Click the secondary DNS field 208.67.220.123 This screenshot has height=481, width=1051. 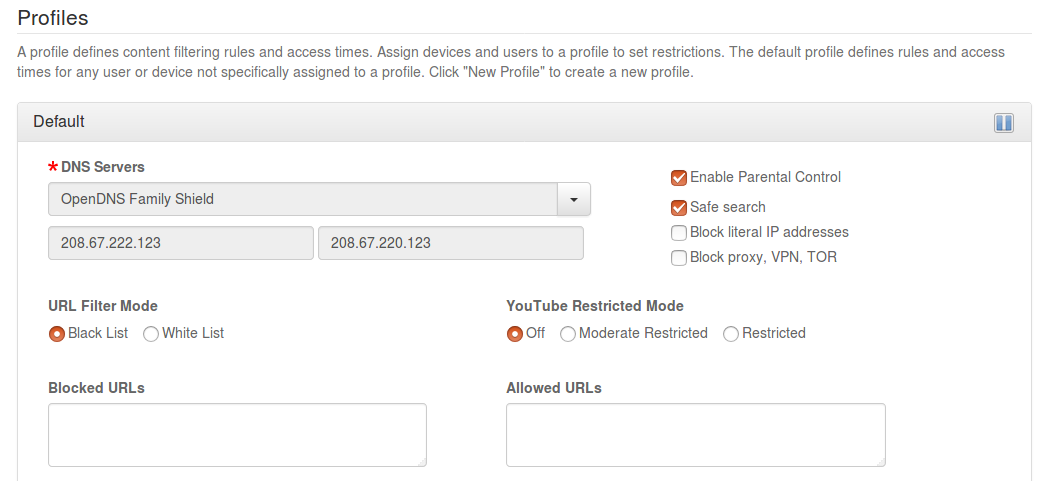point(450,243)
